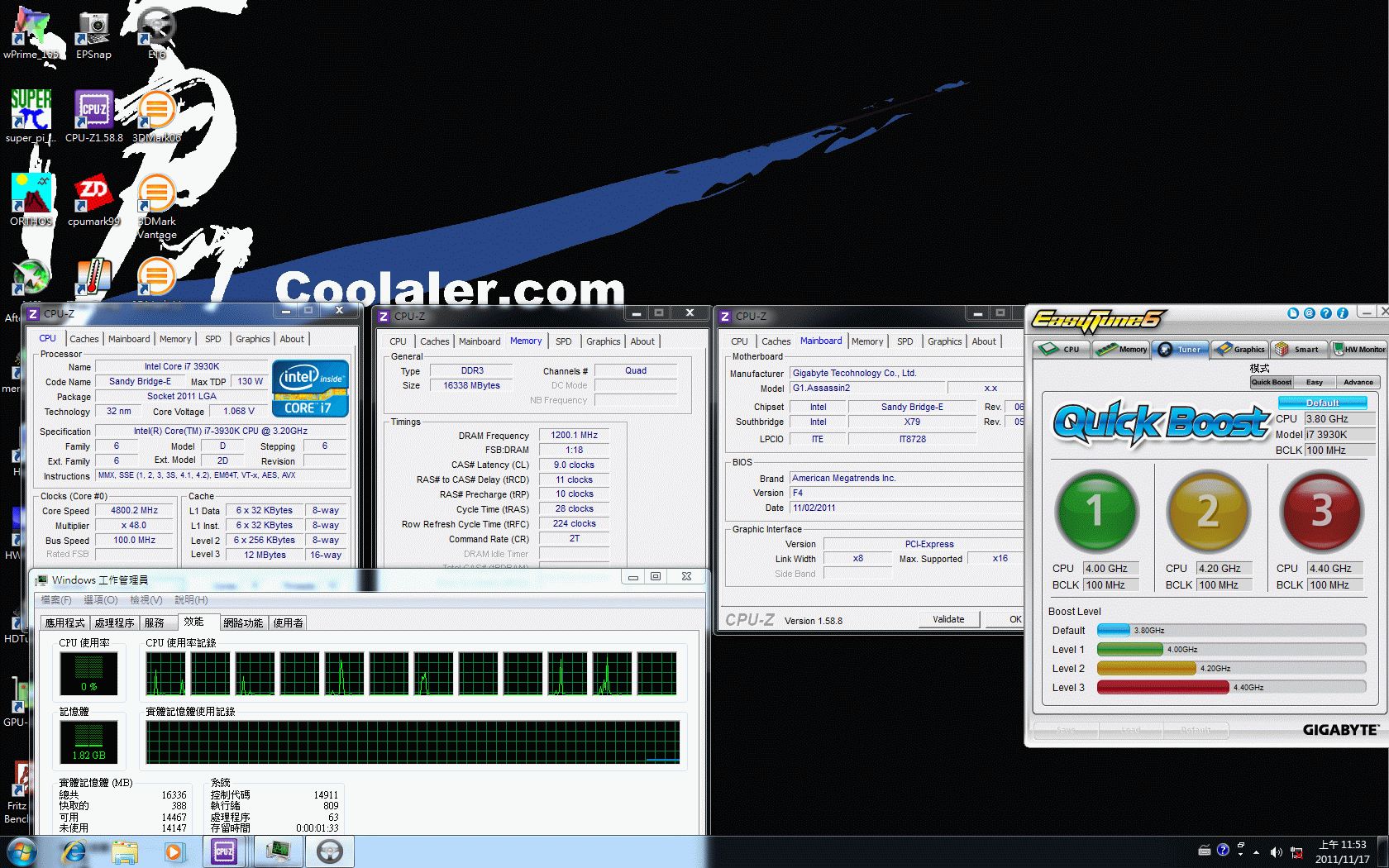This screenshot has height=868, width=1389.
Task: Launch the CPU-Z 1.58.8 desktop shortcut
Action: click(x=93, y=116)
